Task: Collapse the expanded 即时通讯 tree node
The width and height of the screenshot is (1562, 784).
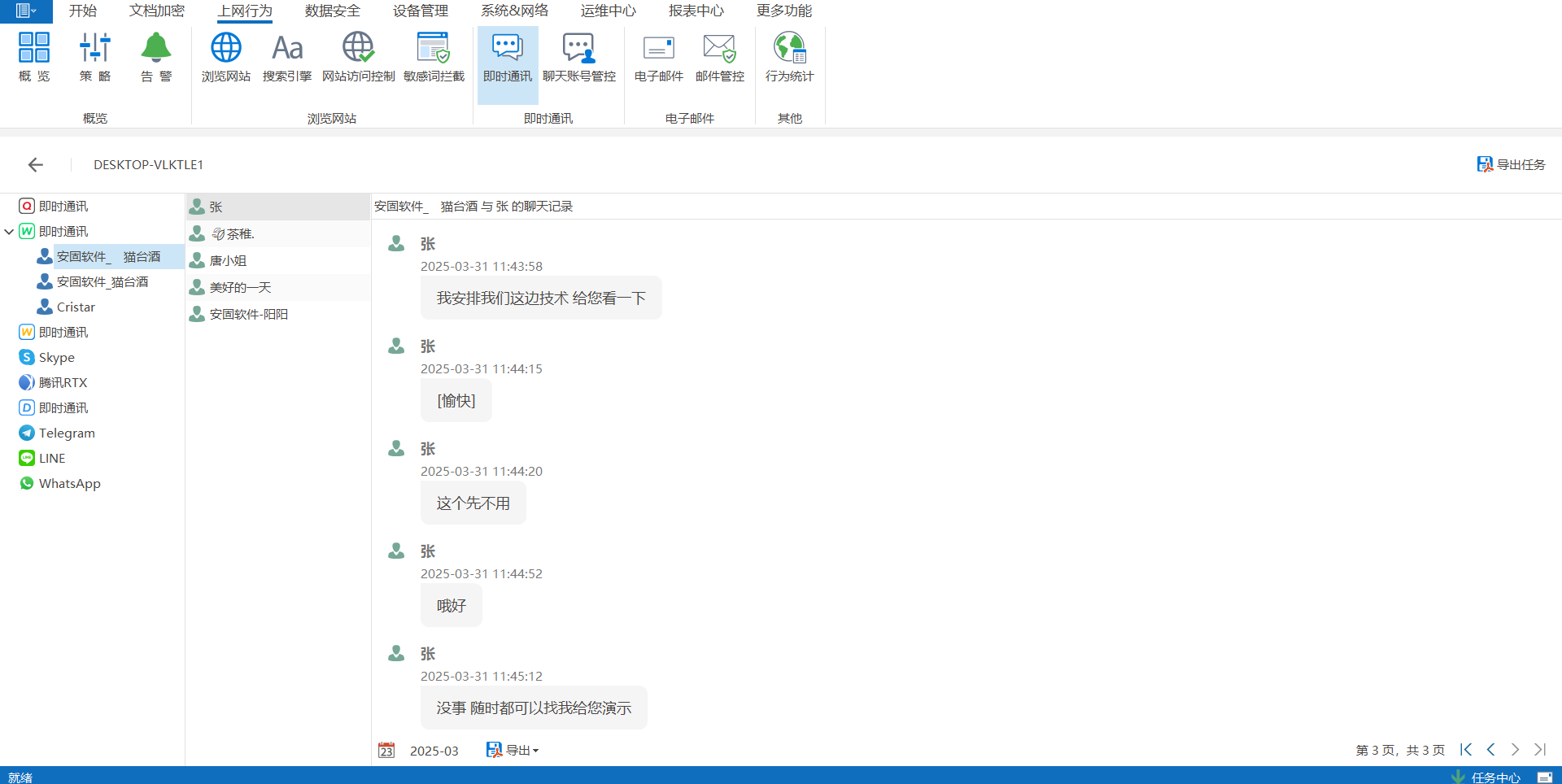Action: [x=9, y=232]
